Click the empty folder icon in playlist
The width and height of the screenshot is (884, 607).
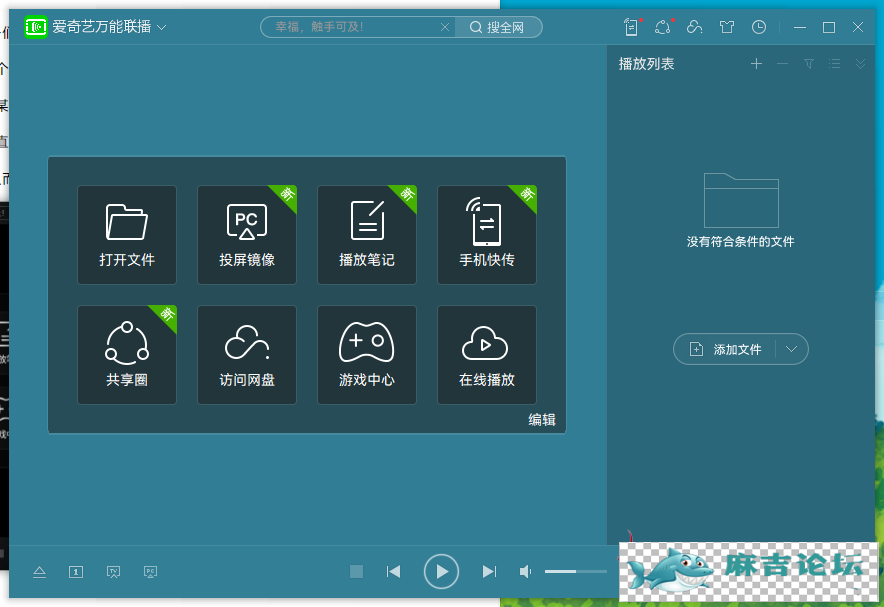coord(741,201)
